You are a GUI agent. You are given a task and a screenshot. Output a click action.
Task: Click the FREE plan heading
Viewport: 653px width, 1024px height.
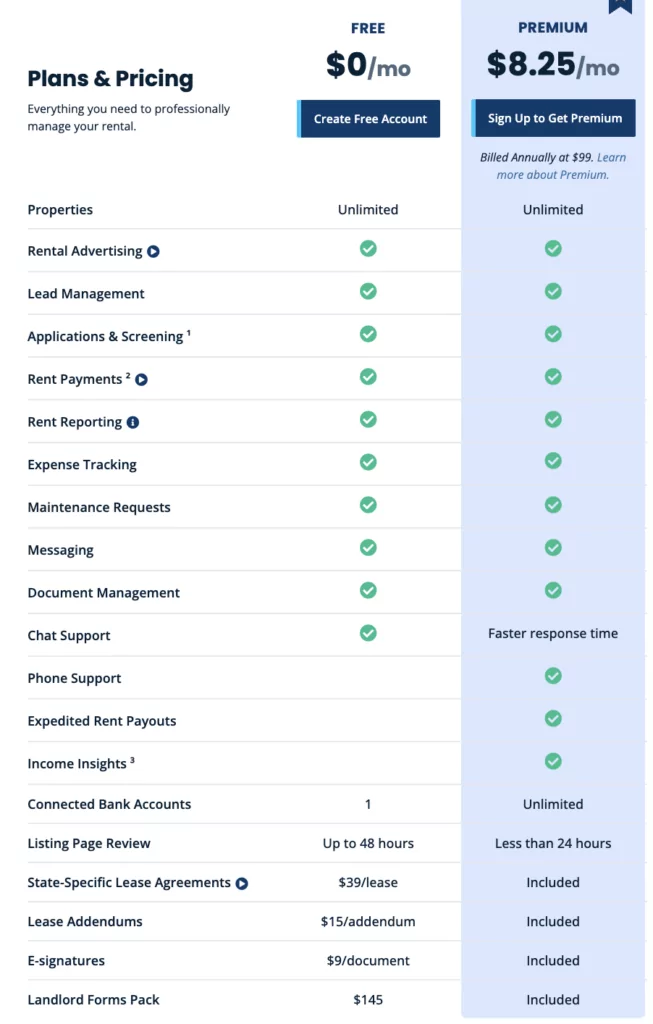[x=368, y=28]
